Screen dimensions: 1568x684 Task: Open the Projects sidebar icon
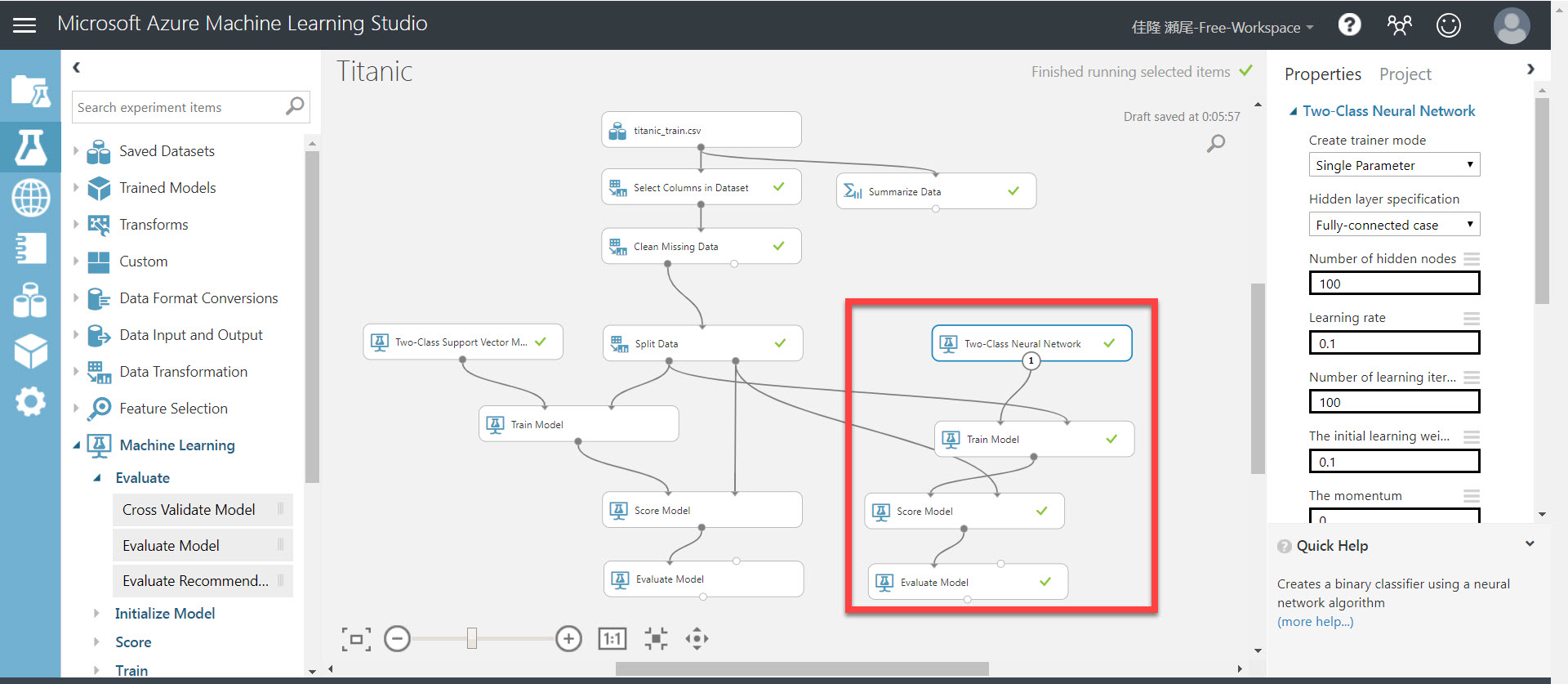pos(30,91)
